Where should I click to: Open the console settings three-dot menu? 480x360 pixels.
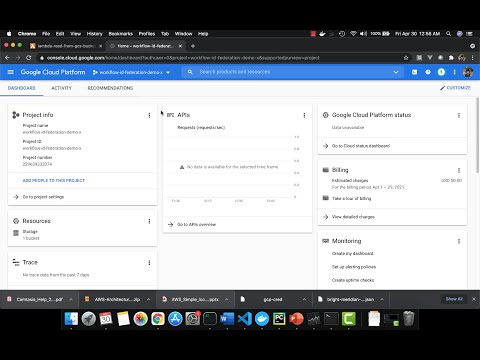(x=454, y=72)
